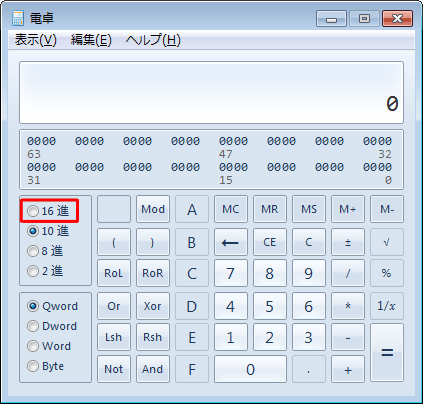The image size is (423, 404).
Task: Click the decimal point button
Action: pyautogui.click(x=309, y=369)
